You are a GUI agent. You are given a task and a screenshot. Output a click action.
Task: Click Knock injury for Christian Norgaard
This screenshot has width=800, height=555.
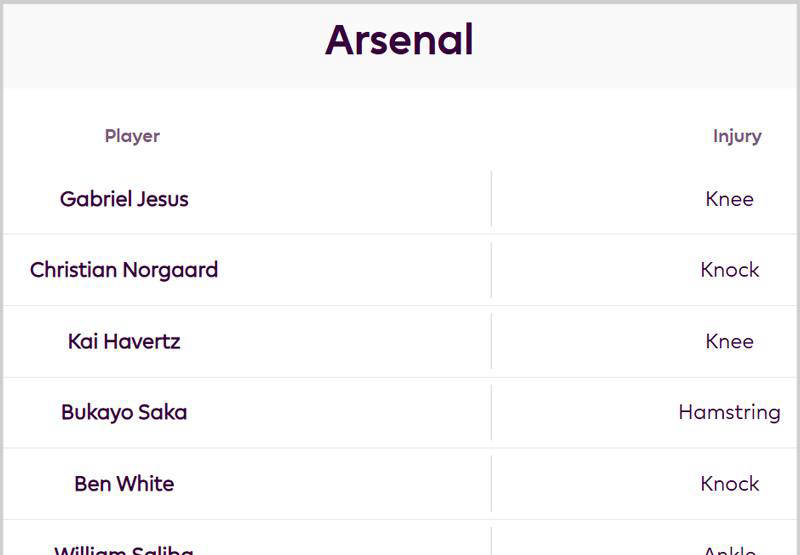[730, 270]
